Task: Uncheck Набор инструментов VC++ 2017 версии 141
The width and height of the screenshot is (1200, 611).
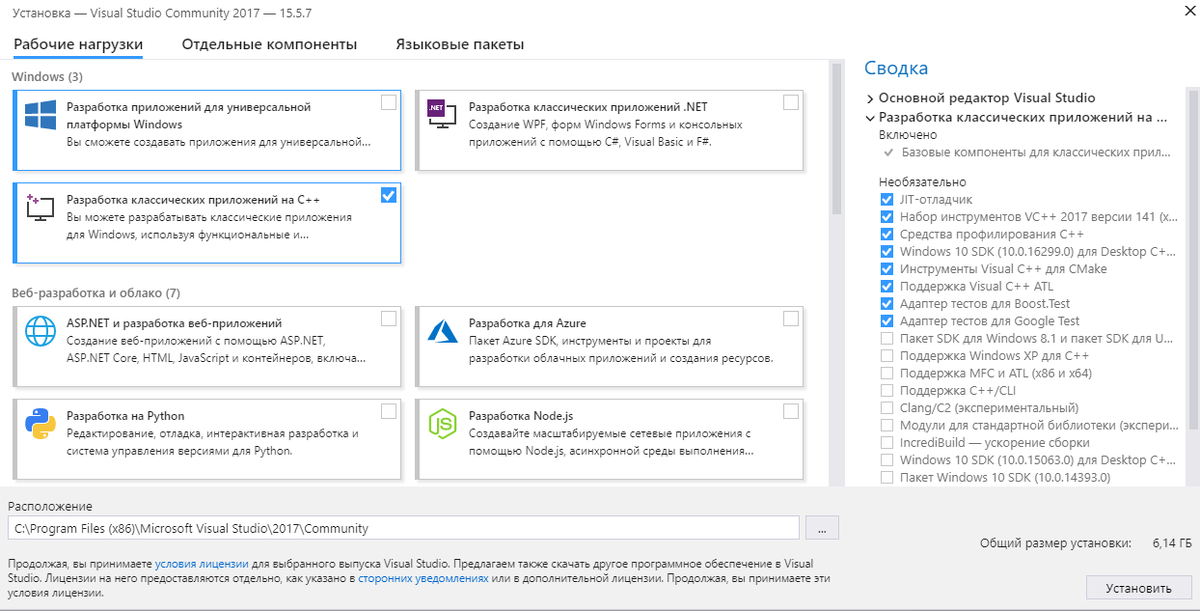Action: pos(887,217)
